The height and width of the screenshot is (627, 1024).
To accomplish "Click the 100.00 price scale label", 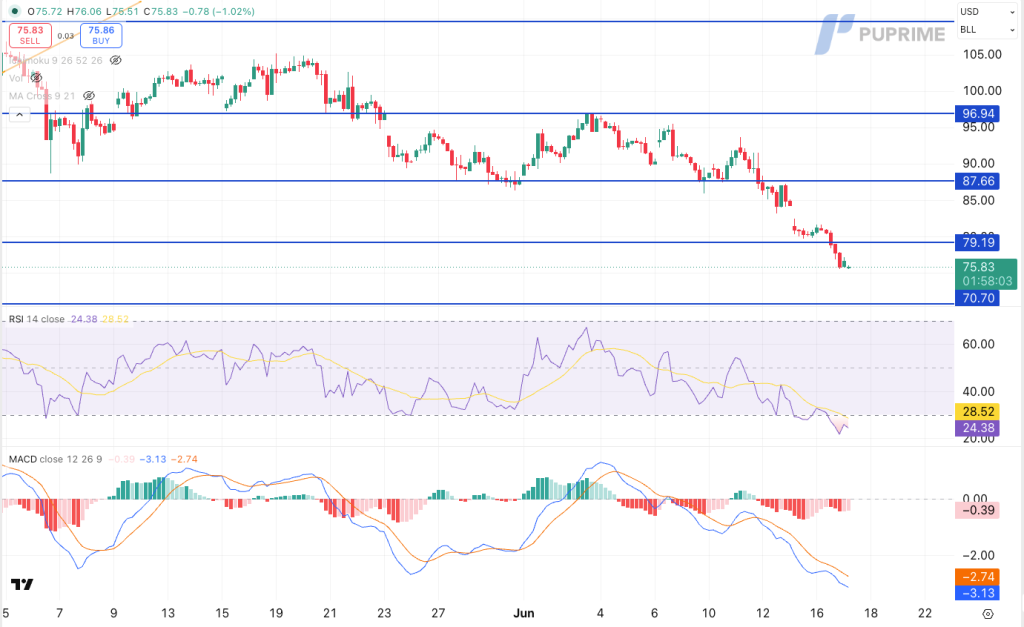I will (x=982, y=91).
